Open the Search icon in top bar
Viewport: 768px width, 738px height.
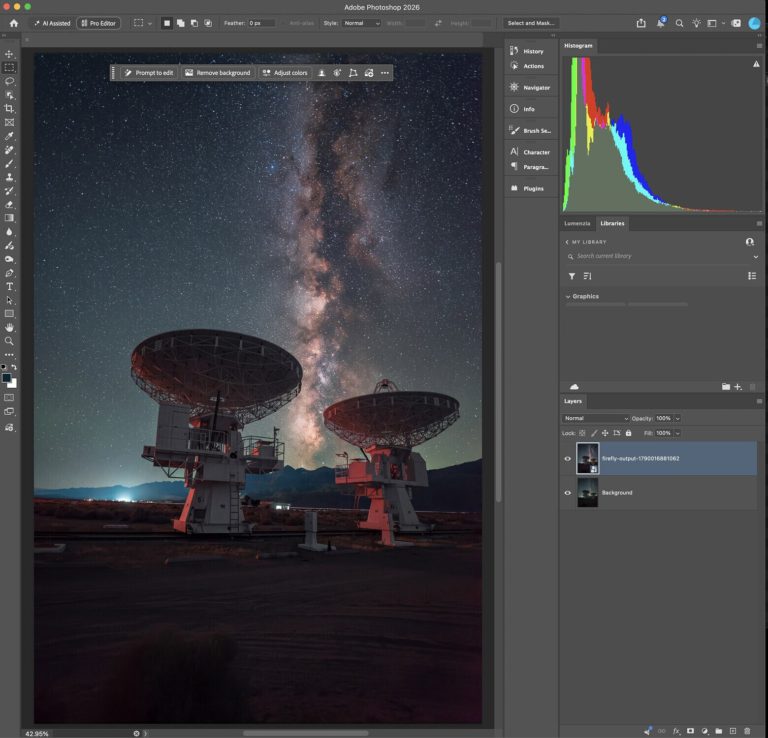point(679,23)
